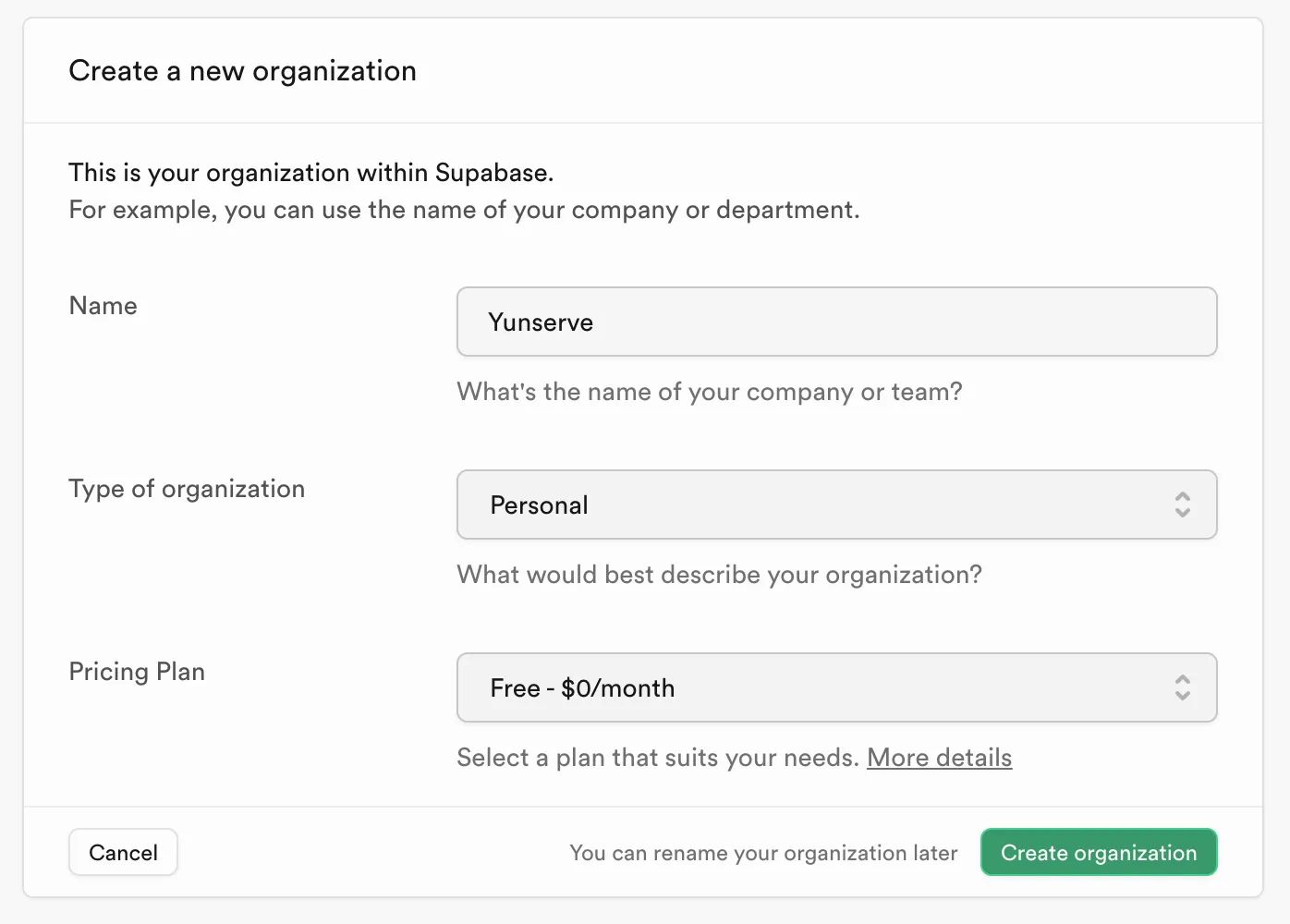Click the rename your organization later text
The width and height of the screenshot is (1290, 924).
pos(763,852)
